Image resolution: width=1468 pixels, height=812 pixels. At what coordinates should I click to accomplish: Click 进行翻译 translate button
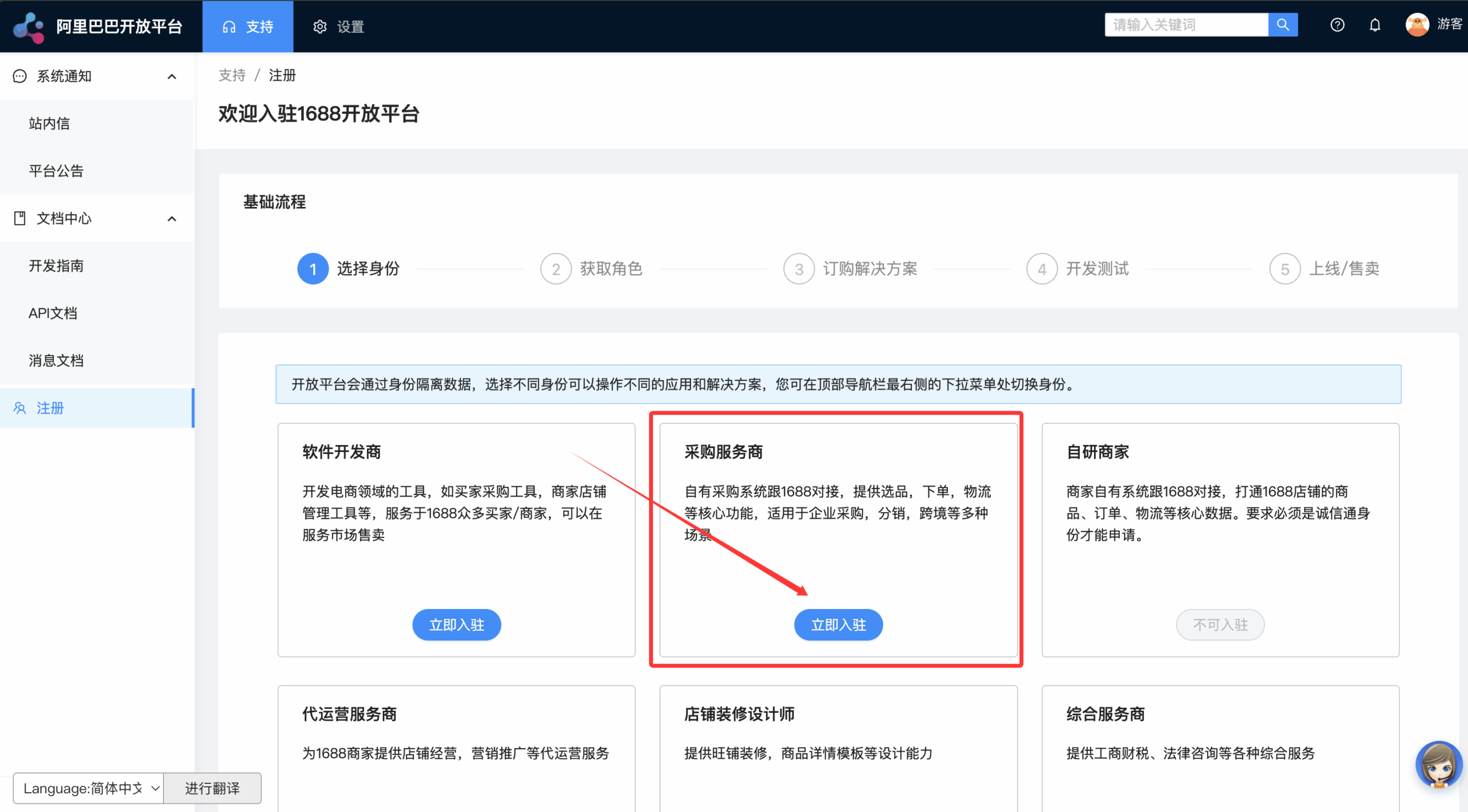tap(213, 788)
